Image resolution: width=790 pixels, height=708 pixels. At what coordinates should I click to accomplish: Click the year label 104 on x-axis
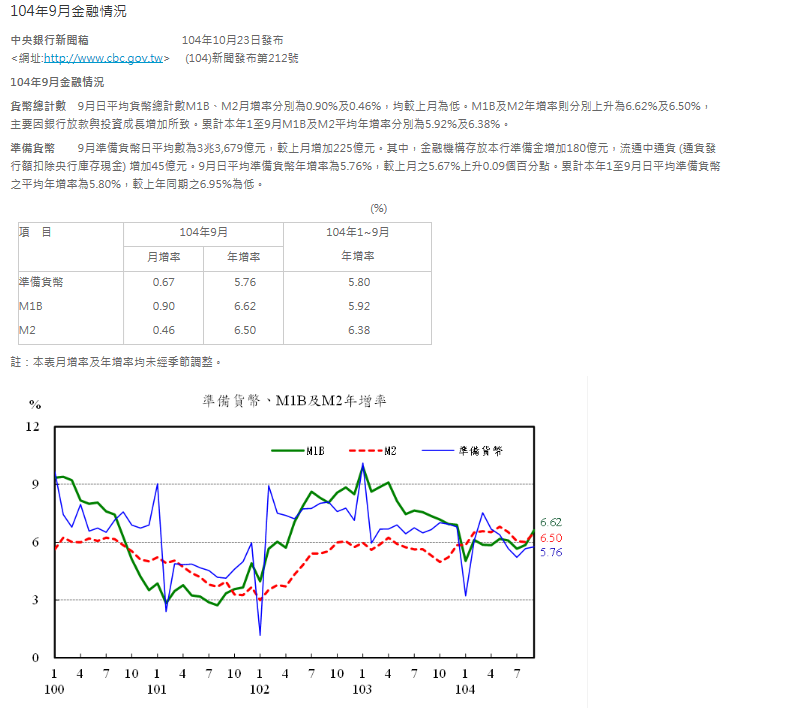pyautogui.click(x=465, y=690)
